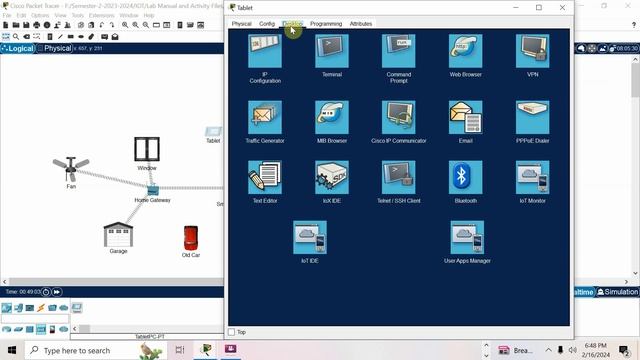
Task: Open the notifications center icon
Action: 624,350
